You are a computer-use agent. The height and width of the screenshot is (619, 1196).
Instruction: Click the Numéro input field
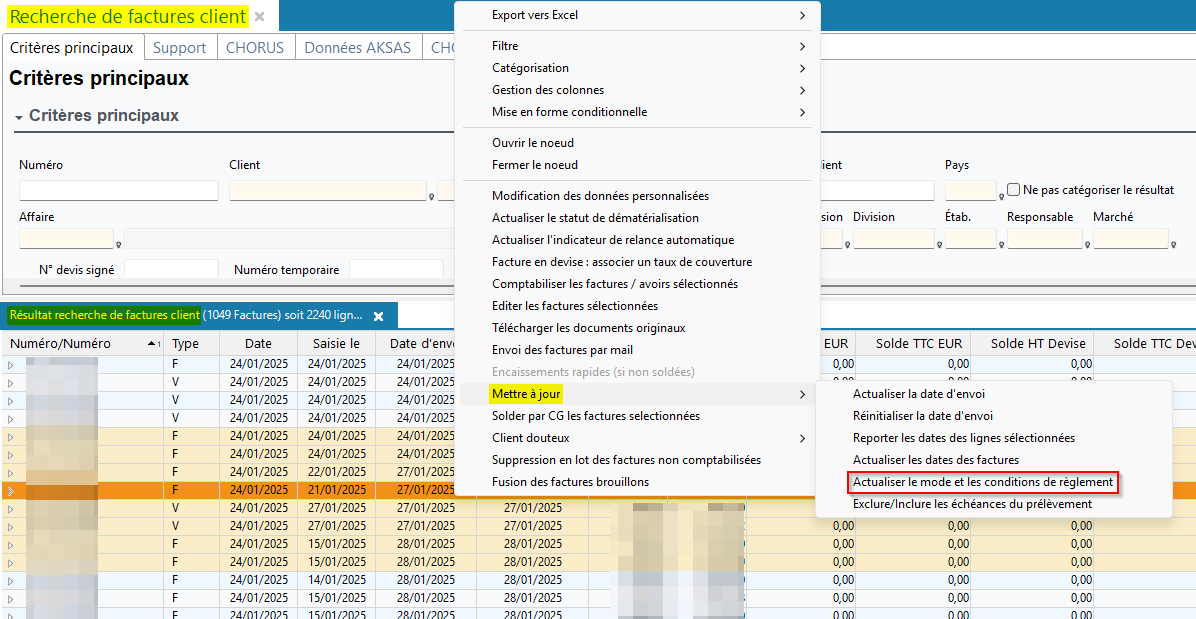(118, 190)
